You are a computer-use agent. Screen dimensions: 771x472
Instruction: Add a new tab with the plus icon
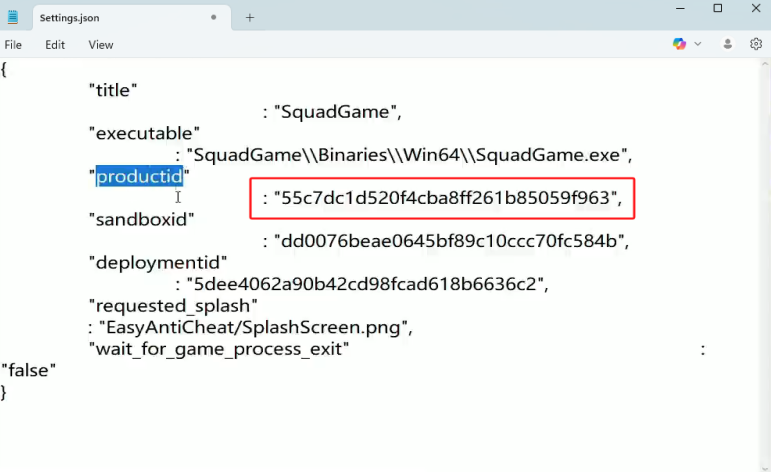(250, 17)
